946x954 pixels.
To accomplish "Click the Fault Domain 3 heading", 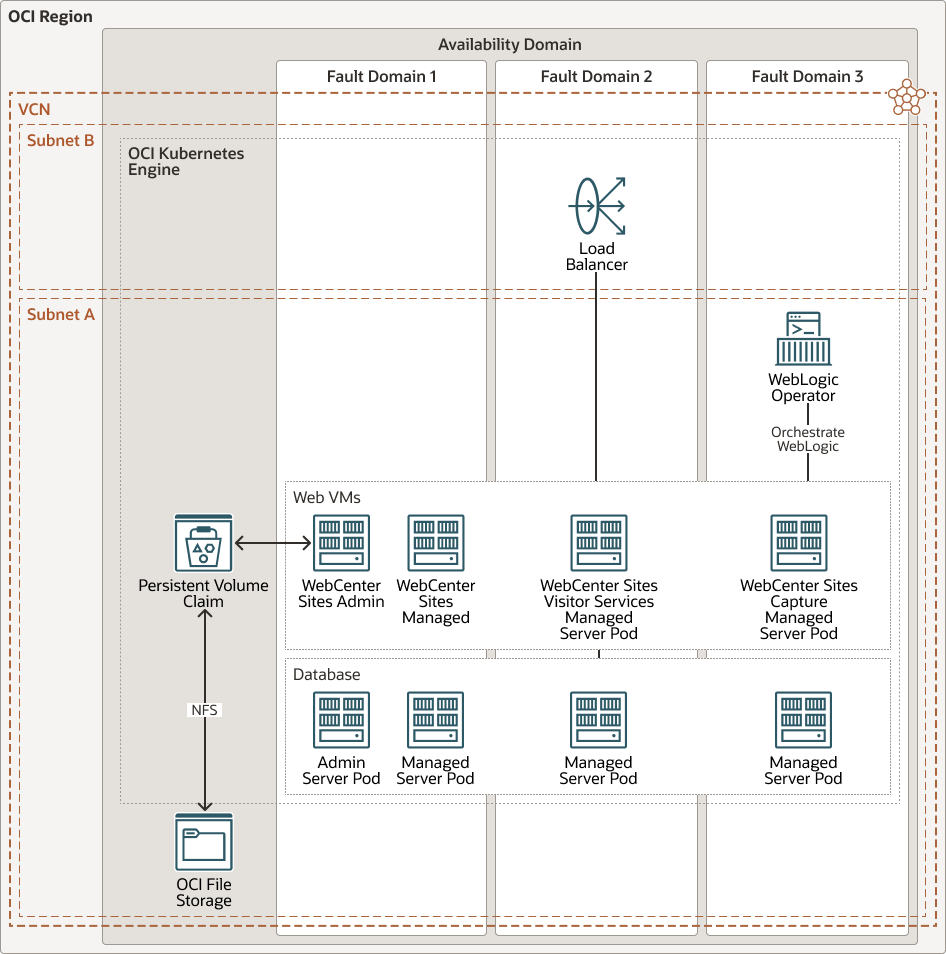I will (x=807, y=77).
